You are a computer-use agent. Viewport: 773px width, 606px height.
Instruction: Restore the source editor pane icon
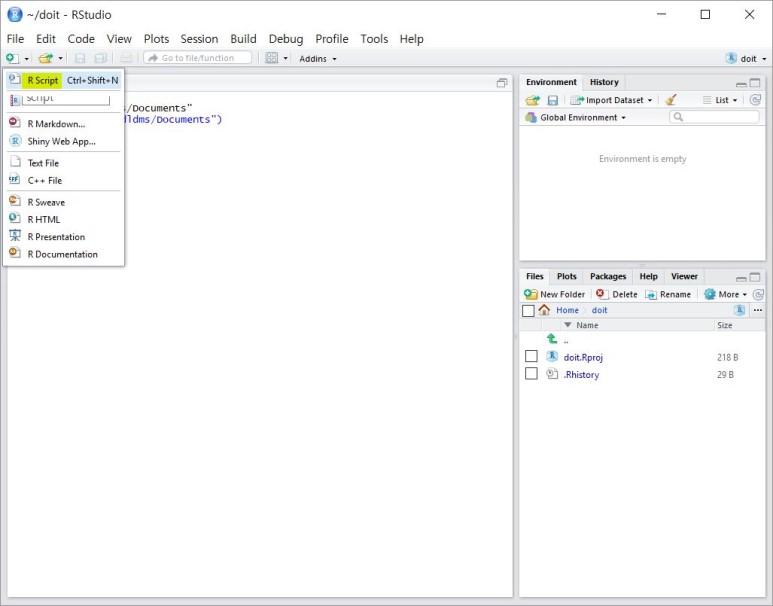(502, 83)
